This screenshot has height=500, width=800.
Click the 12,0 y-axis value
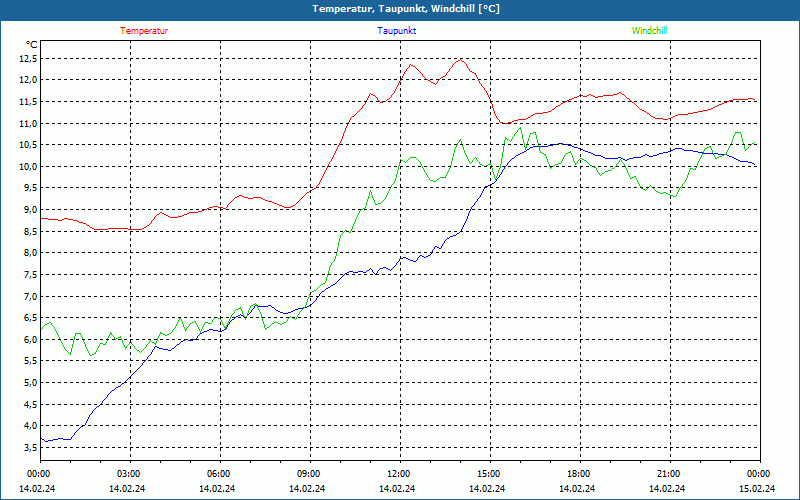pos(29,80)
